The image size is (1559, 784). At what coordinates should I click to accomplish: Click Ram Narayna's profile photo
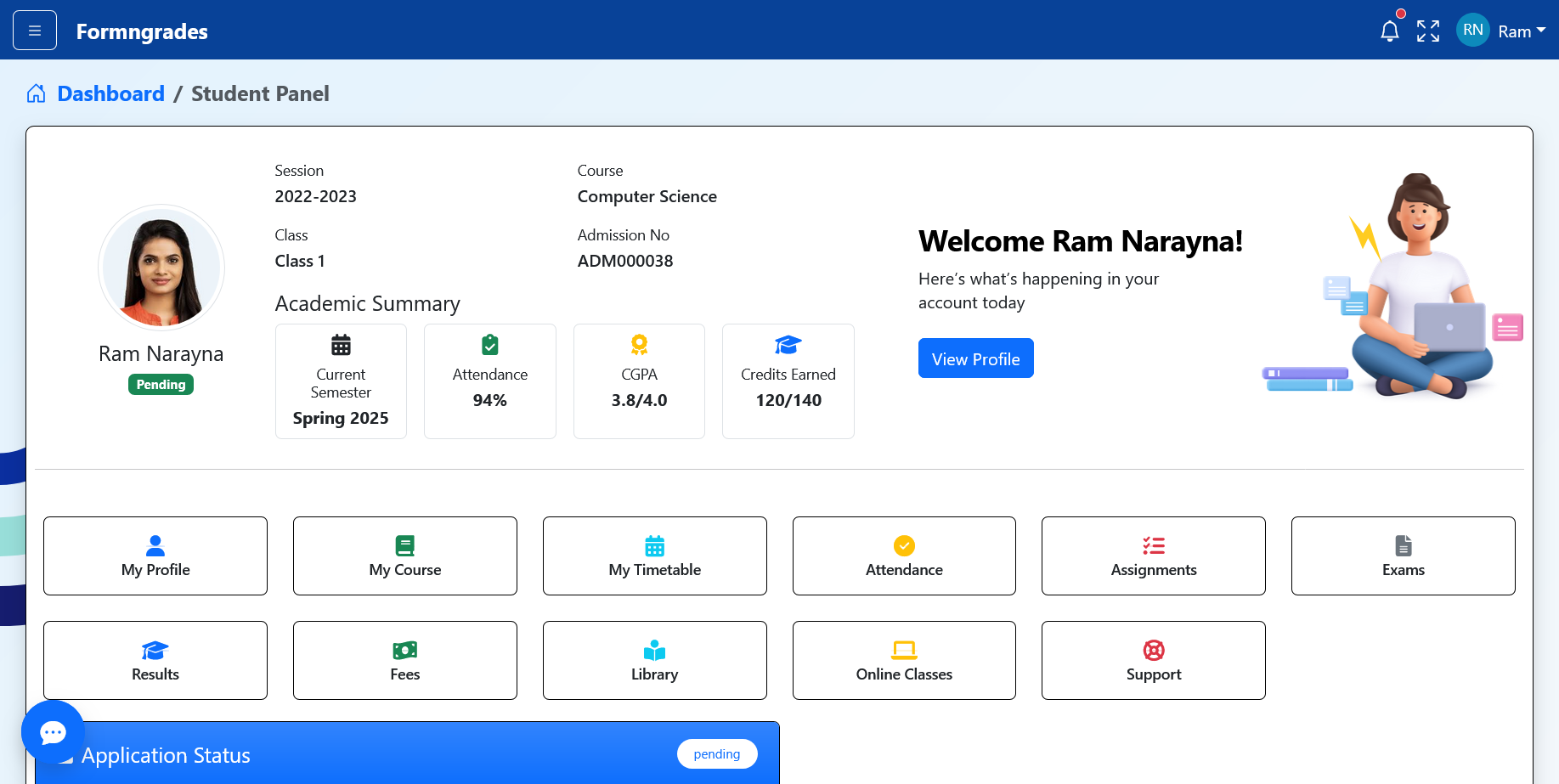pos(161,268)
